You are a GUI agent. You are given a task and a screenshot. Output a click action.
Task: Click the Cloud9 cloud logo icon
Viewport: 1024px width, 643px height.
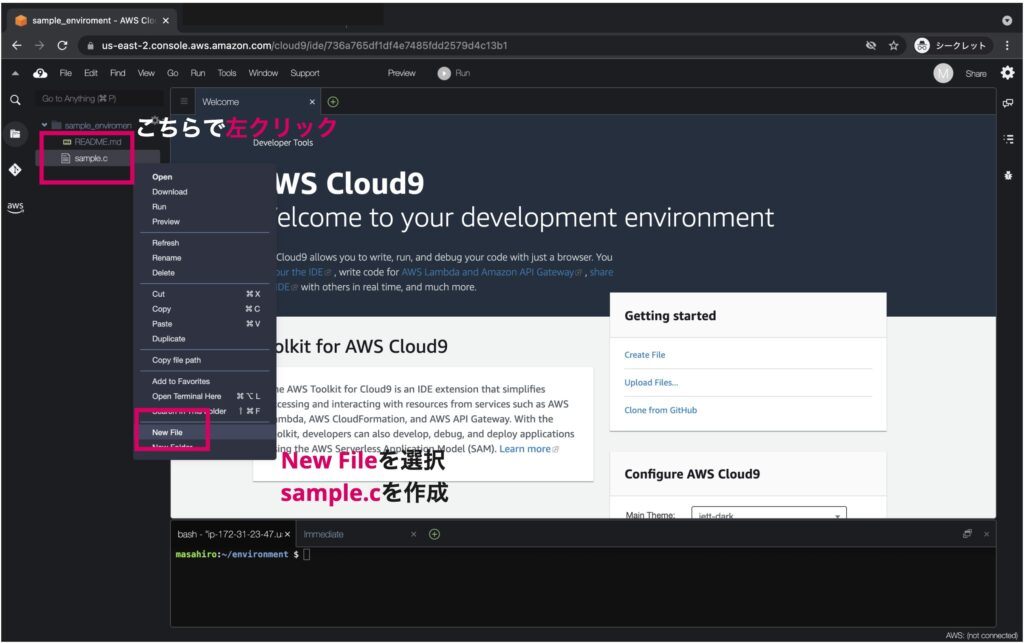tap(40, 73)
